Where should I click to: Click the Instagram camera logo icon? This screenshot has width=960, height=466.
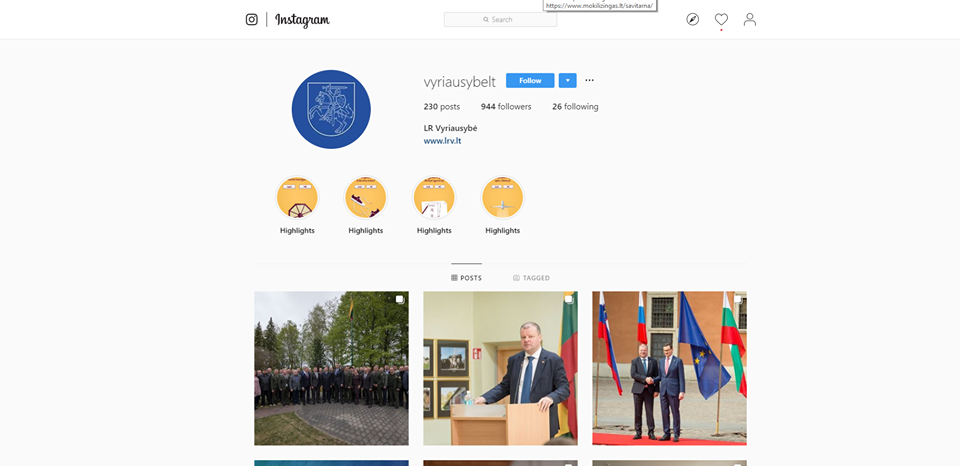252,20
